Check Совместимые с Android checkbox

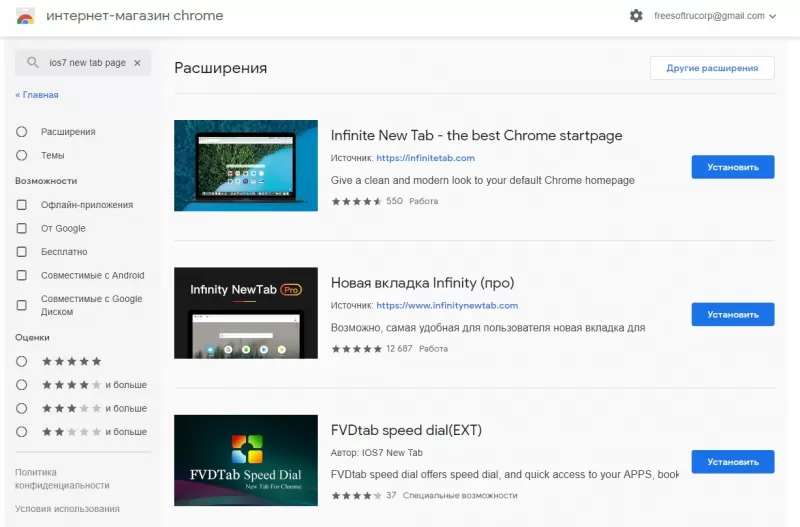(x=21, y=275)
